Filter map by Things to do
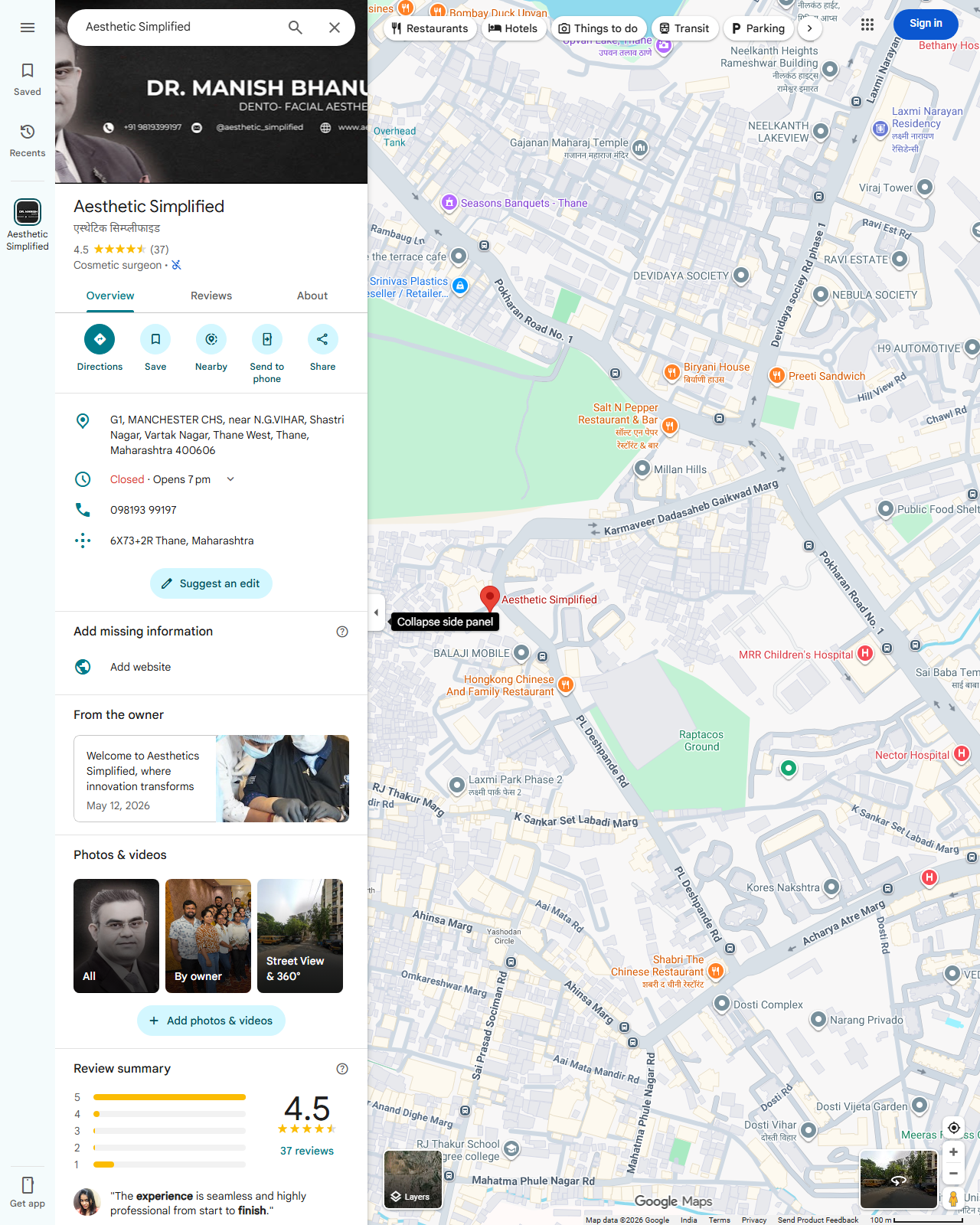This screenshot has width=980, height=1225. click(x=598, y=28)
